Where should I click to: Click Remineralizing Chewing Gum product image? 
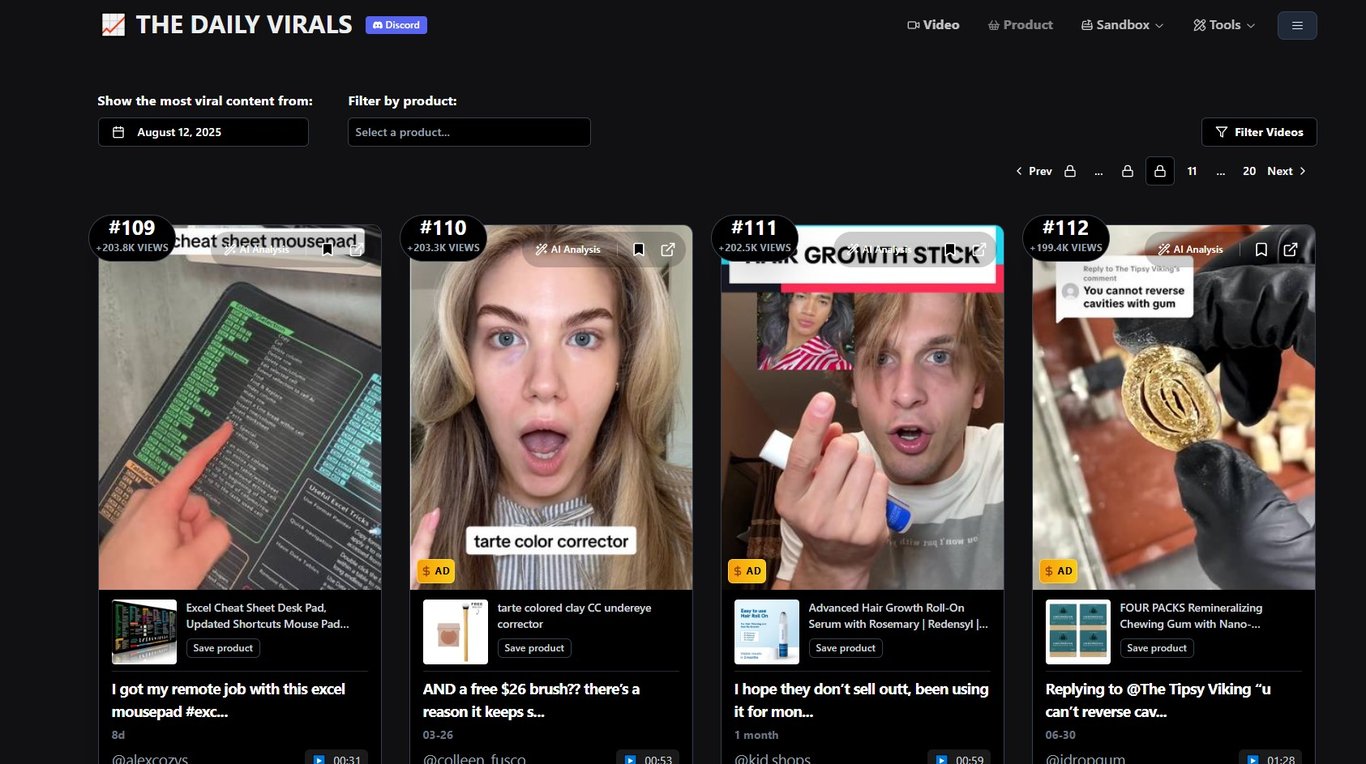[1078, 632]
